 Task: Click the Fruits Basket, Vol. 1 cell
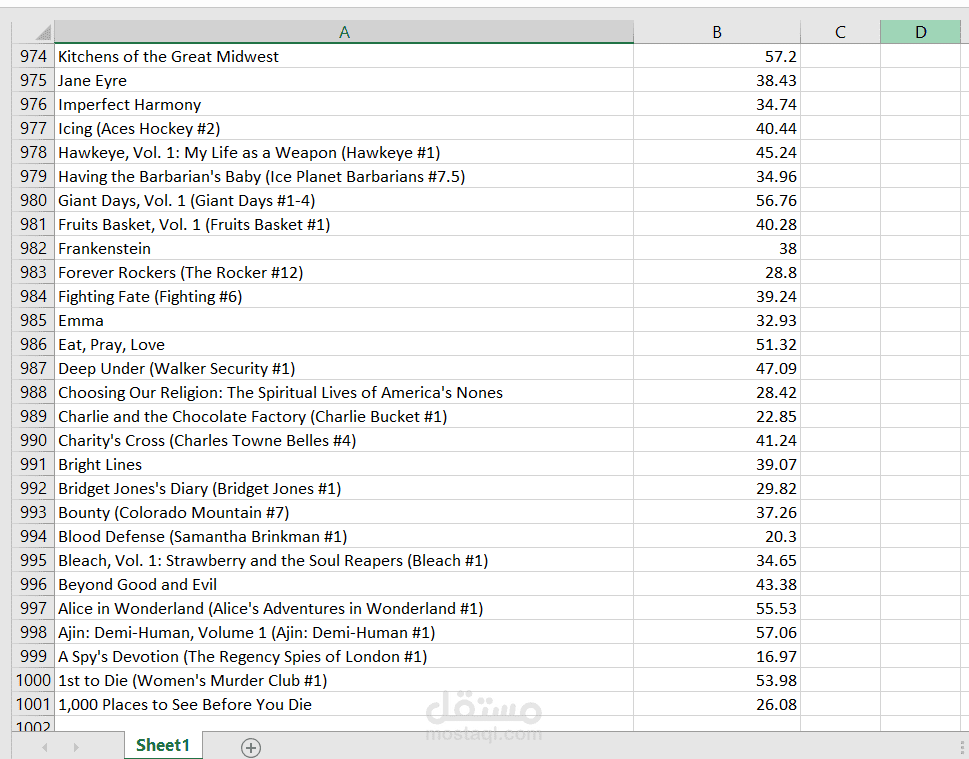coord(344,224)
